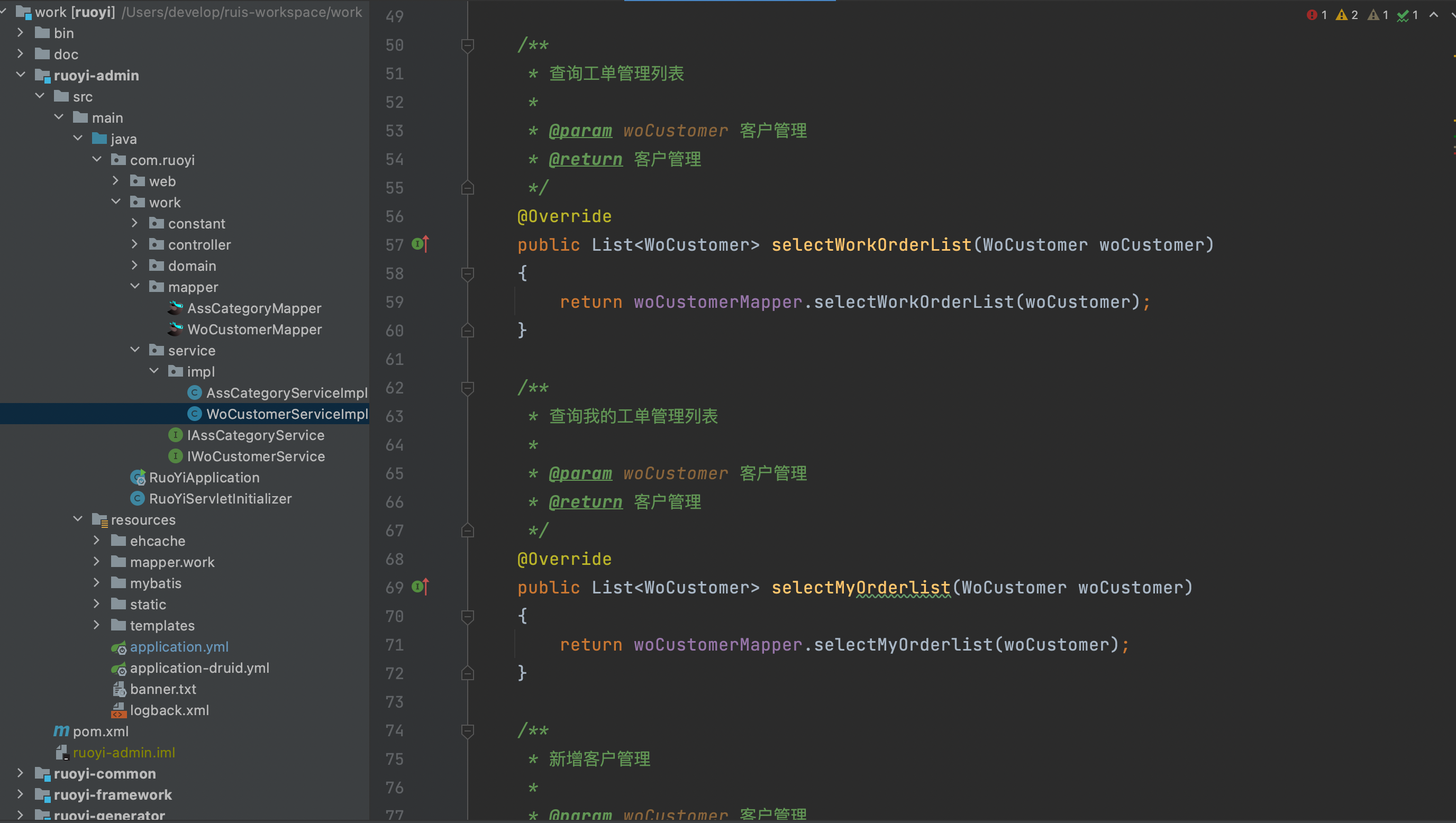This screenshot has width=1456, height=823.
Task: Select the templates folder
Action: click(x=162, y=626)
